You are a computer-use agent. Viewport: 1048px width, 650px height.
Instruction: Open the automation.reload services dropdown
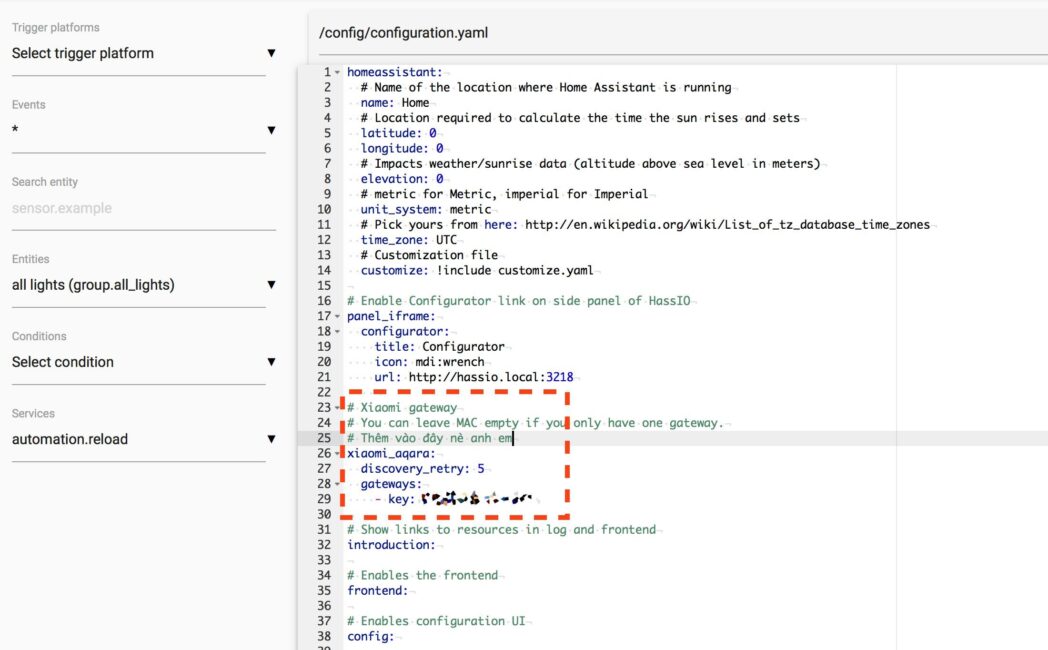pos(144,439)
